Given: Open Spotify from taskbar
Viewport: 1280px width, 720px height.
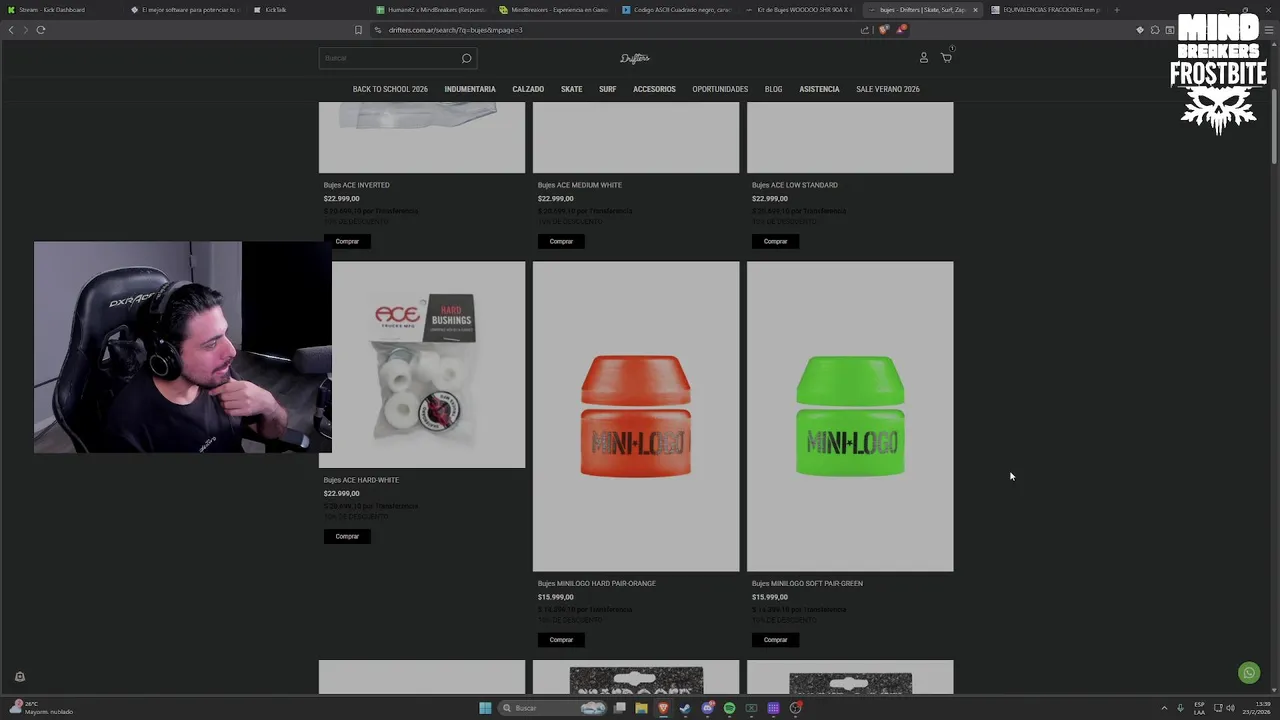Looking at the screenshot, I should pos(729,708).
